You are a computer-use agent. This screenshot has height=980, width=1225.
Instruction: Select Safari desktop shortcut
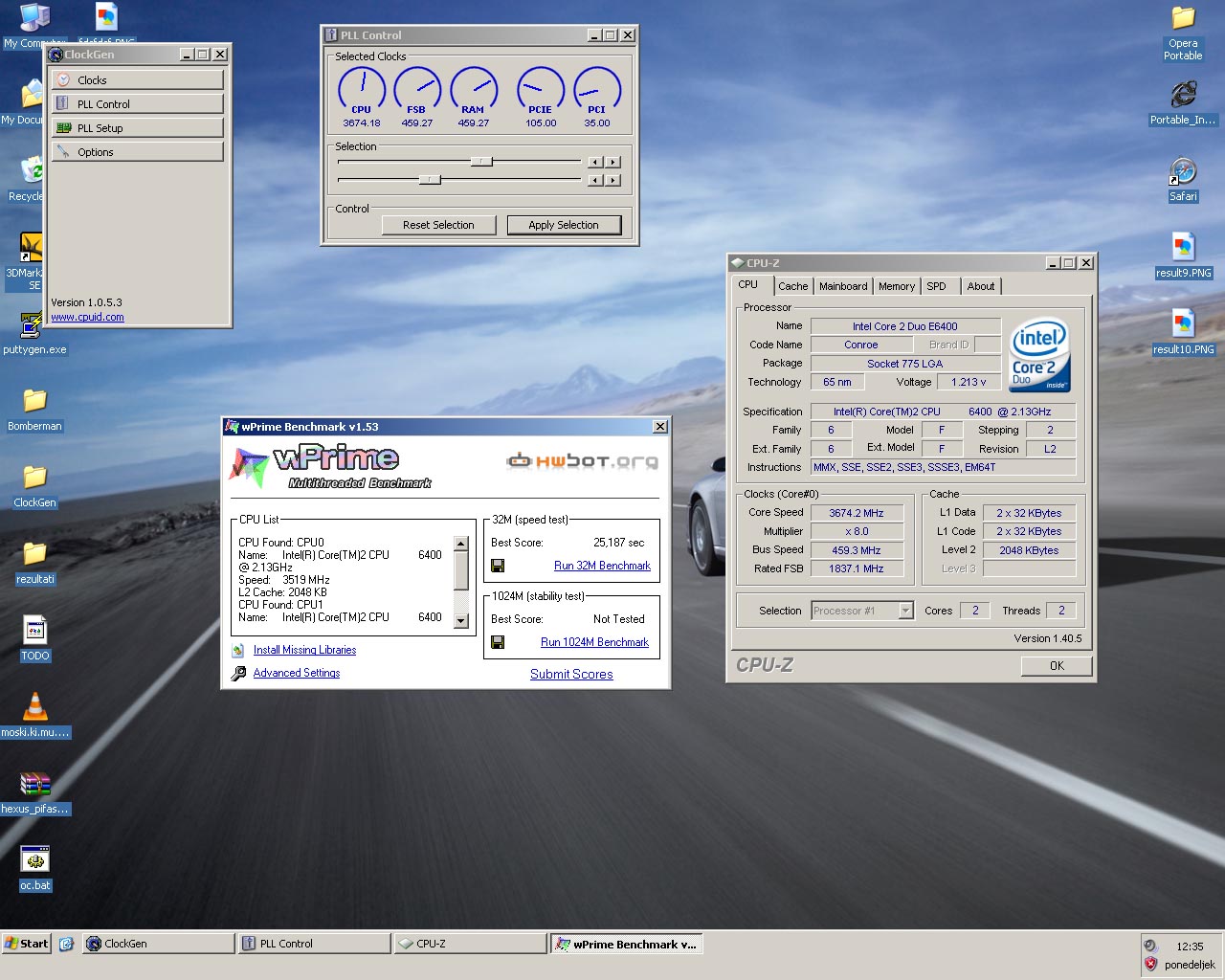[x=1183, y=180]
